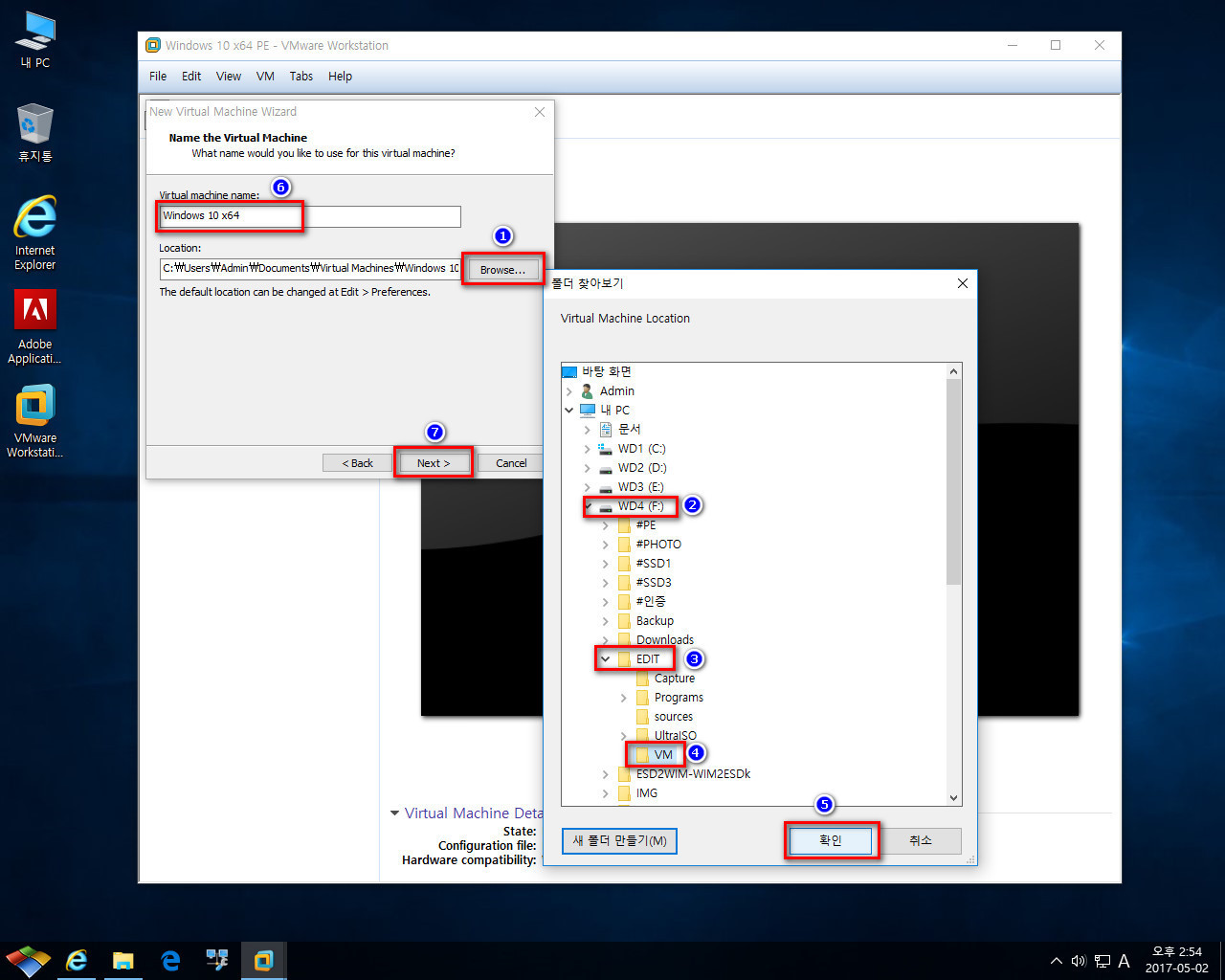Select drive WD1 (C:)
The width and height of the screenshot is (1225, 980).
641,448
